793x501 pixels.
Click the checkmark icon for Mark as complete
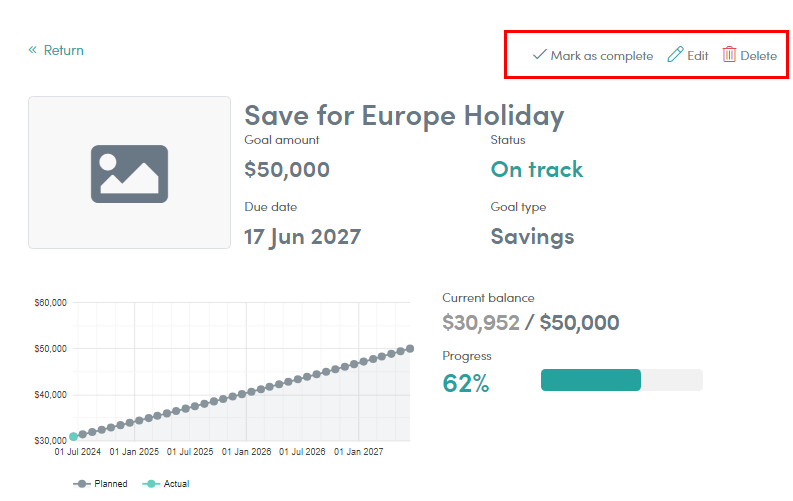tap(540, 54)
